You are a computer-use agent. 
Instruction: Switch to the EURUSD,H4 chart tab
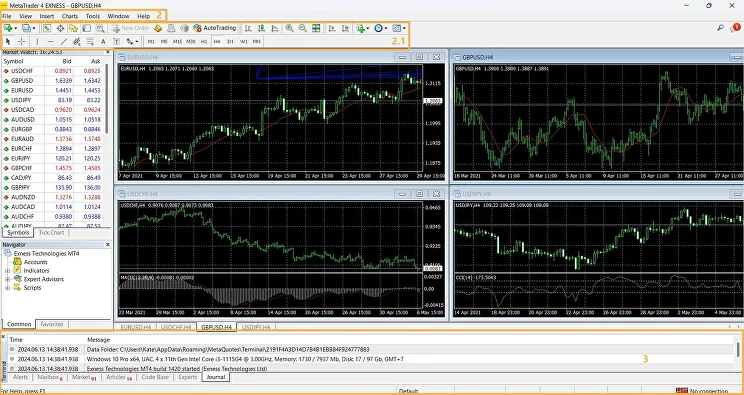(x=136, y=327)
